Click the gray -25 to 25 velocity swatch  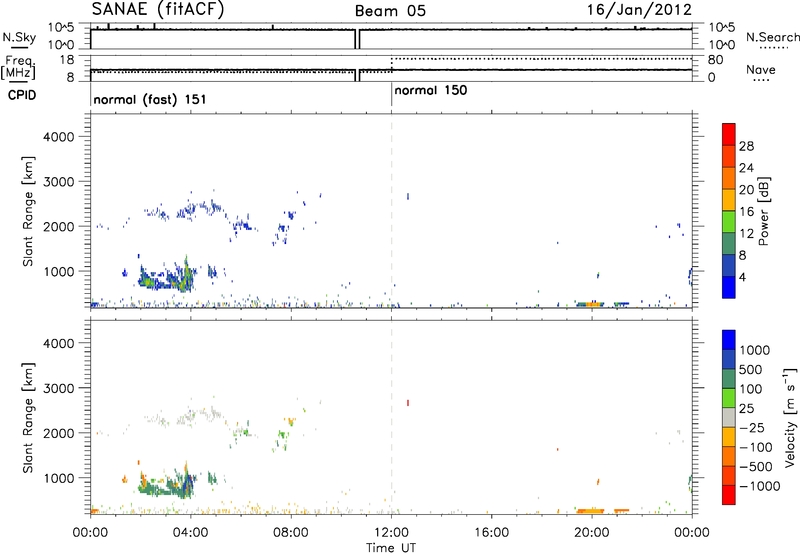point(729,417)
